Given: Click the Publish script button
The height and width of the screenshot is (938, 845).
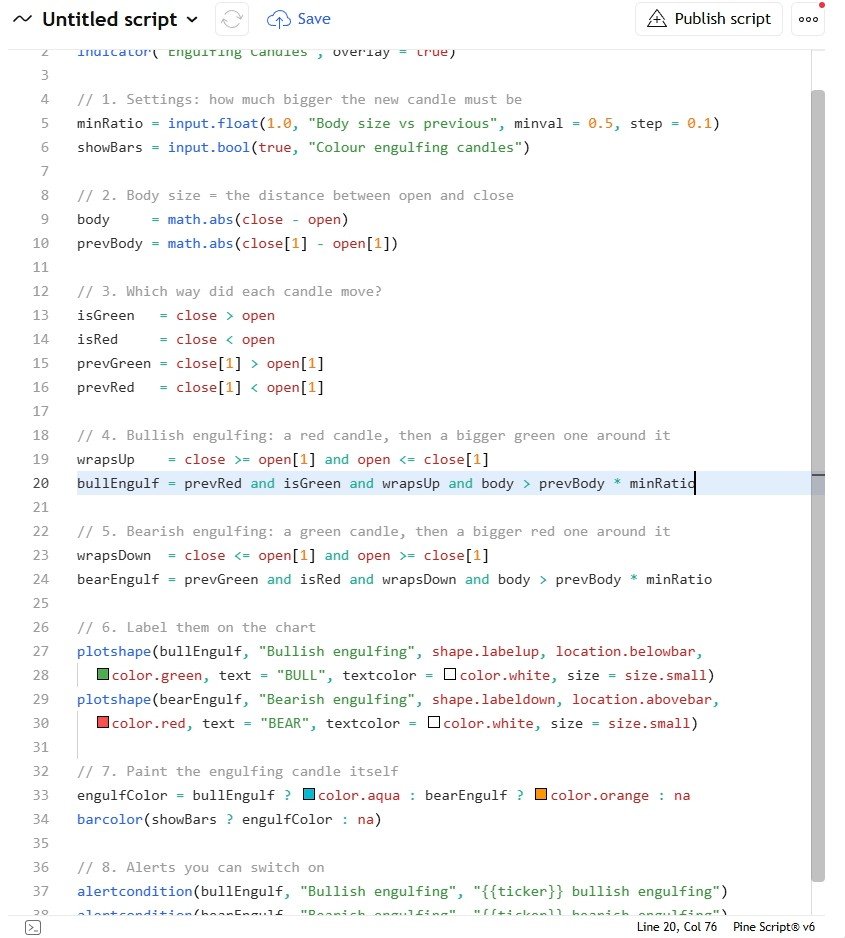Looking at the screenshot, I should (709, 19).
